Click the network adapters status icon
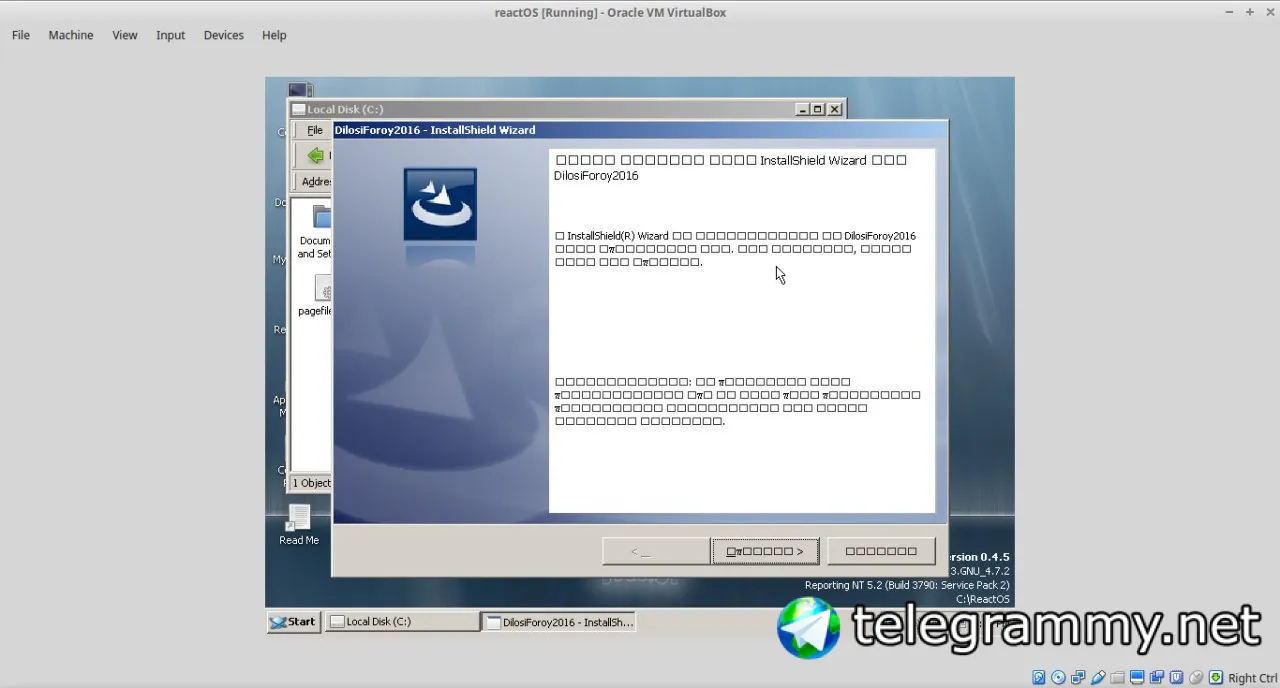This screenshot has height=688, width=1280. (1078, 677)
